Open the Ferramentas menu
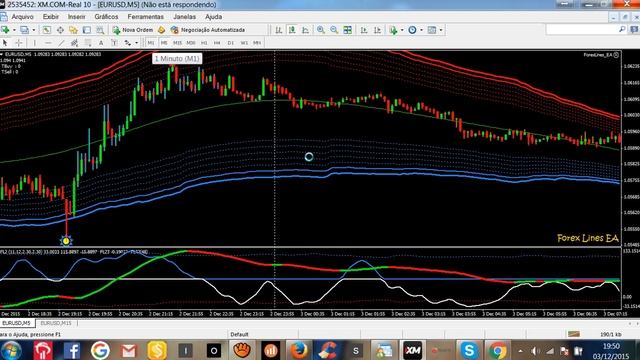Viewport: 640px width, 360px height. pos(145,17)
